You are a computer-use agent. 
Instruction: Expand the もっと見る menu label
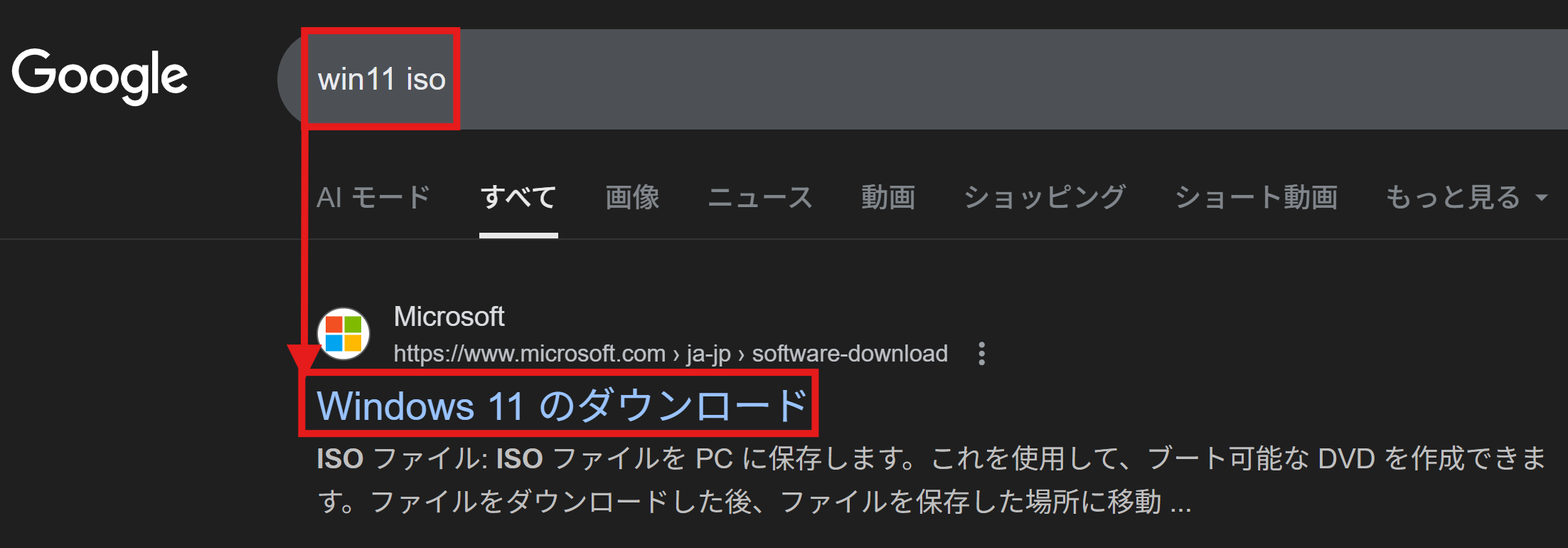point(1453,197)
